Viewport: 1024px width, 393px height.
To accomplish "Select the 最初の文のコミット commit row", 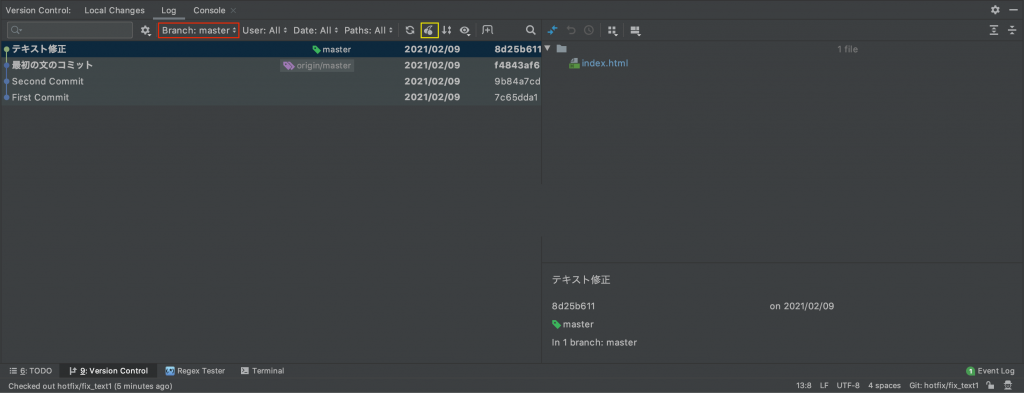I will pos(271,65).
